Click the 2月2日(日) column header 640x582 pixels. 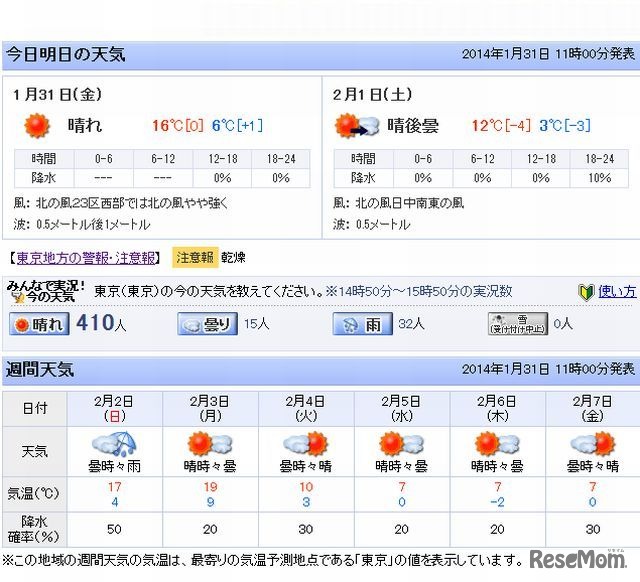point(114,409)
